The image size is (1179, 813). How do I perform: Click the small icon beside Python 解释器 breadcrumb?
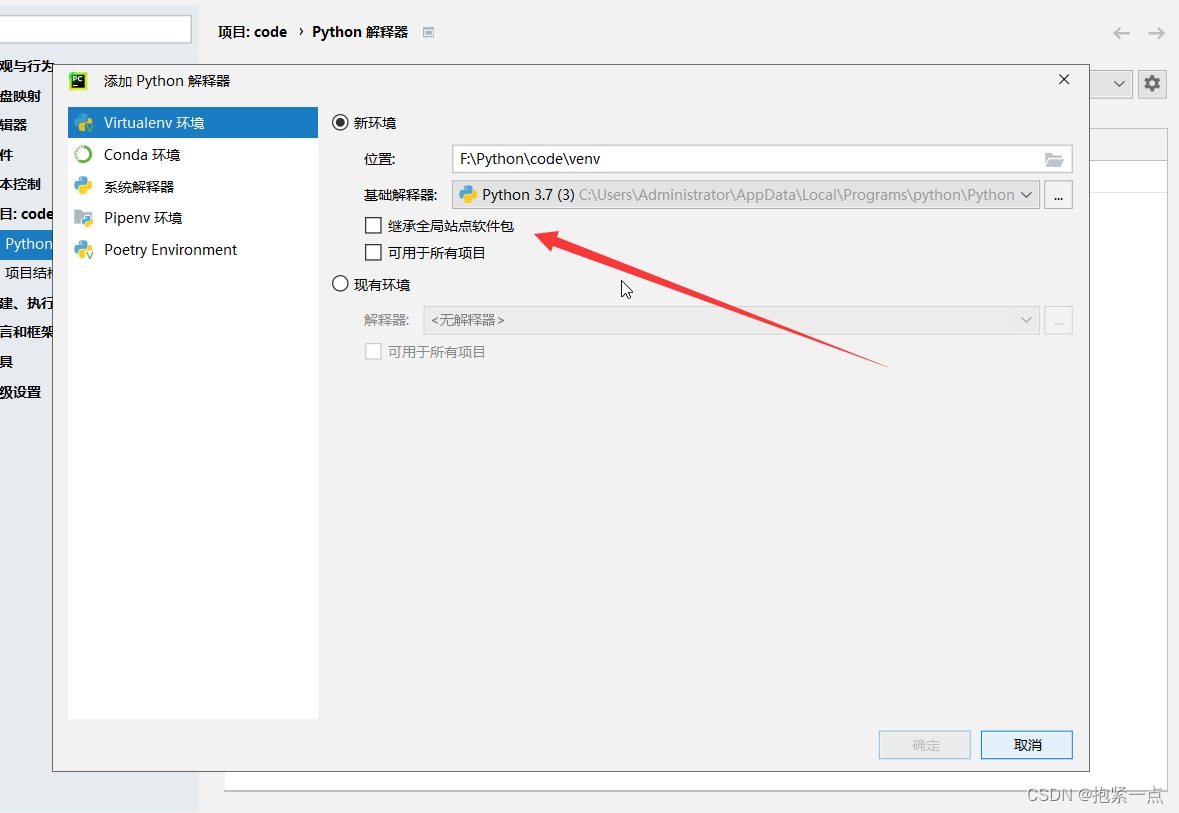(429, 32)
